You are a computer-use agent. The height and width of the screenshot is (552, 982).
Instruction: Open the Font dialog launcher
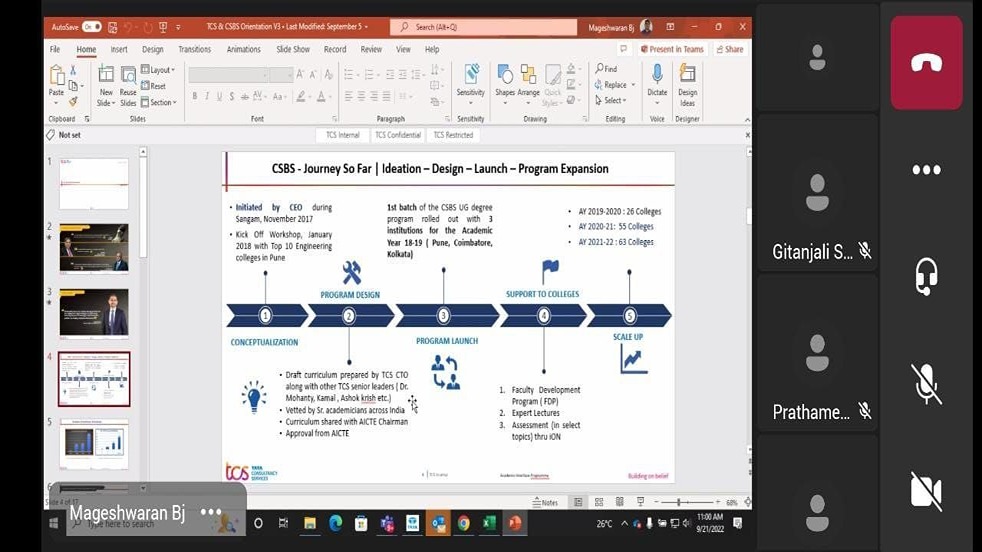tap(334, 118)
